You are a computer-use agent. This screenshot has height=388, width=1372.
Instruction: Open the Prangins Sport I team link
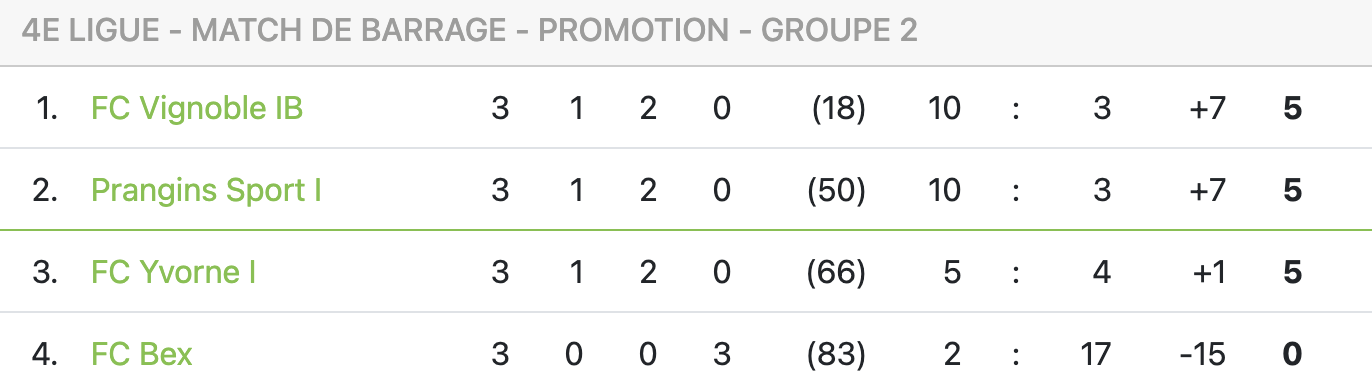[x=206, y=190]
